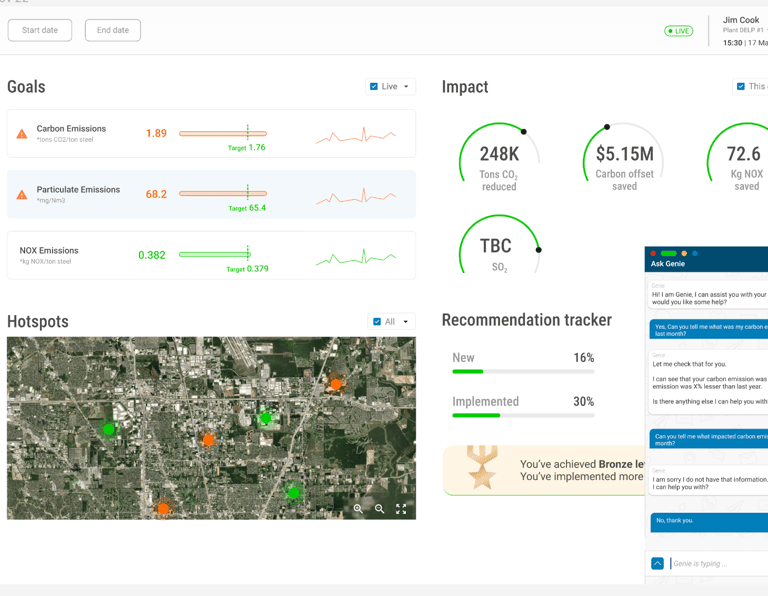Image resolution: width=768 pixels, height=596 pixels.
Task: Click the 68.2 particulate value
Action: pos(156,194)
